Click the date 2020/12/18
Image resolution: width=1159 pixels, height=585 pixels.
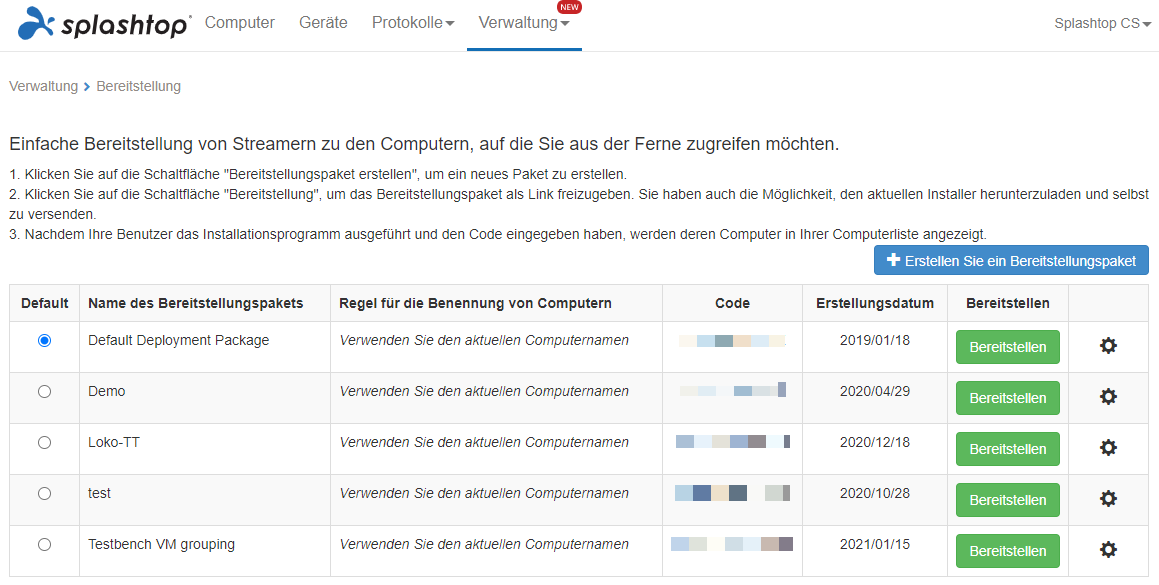(874, 442)
